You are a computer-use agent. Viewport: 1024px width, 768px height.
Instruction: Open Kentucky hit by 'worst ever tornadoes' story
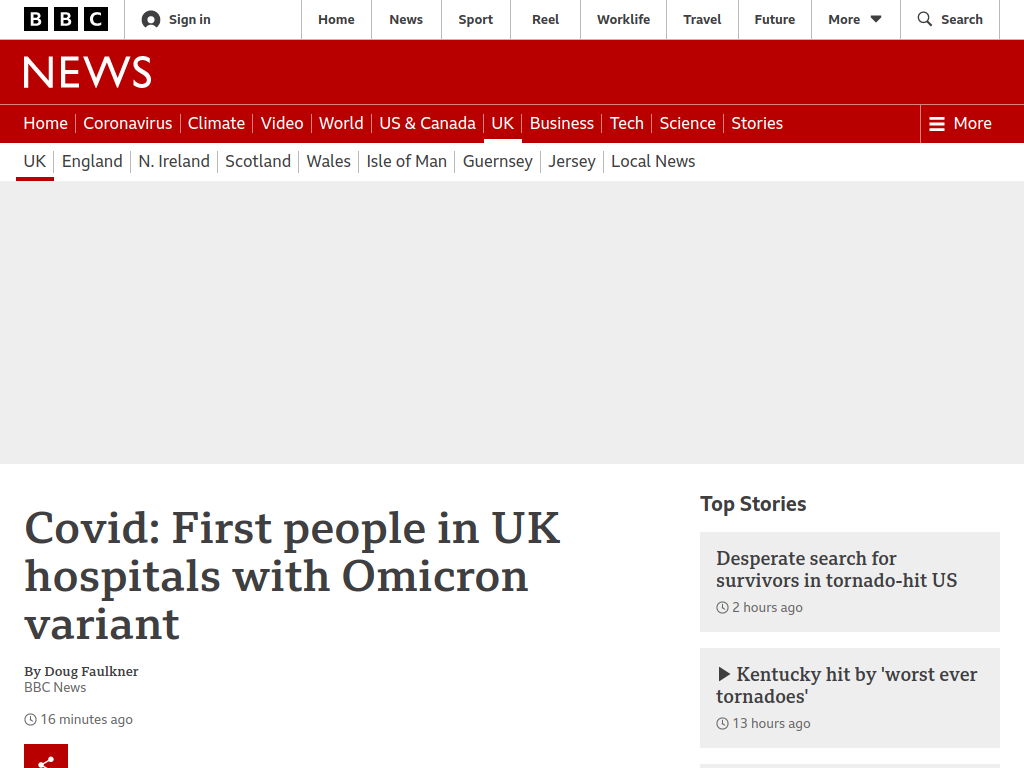(847, 685)
